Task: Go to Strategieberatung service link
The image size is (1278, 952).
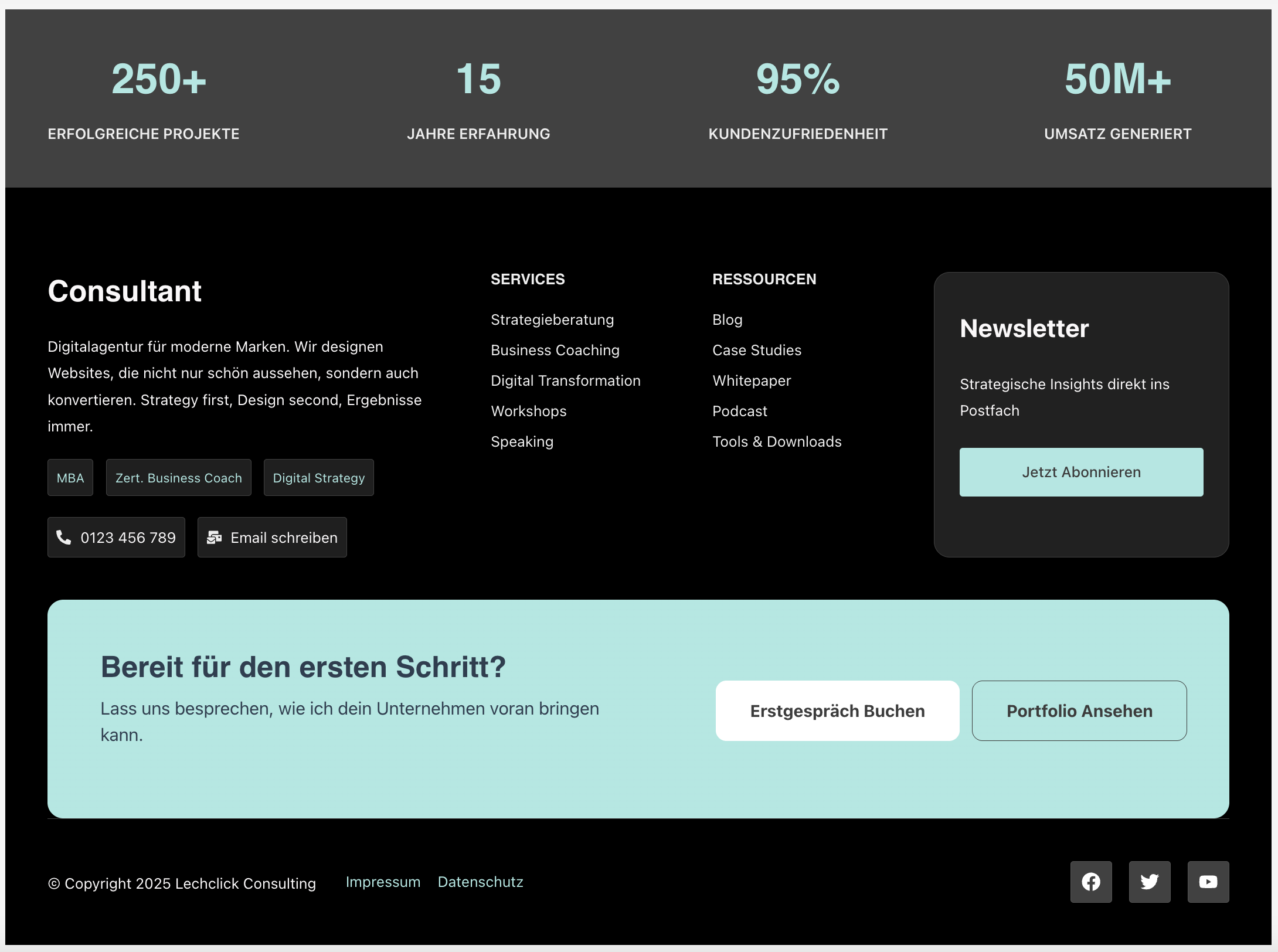Action: (x=552, y=319)
